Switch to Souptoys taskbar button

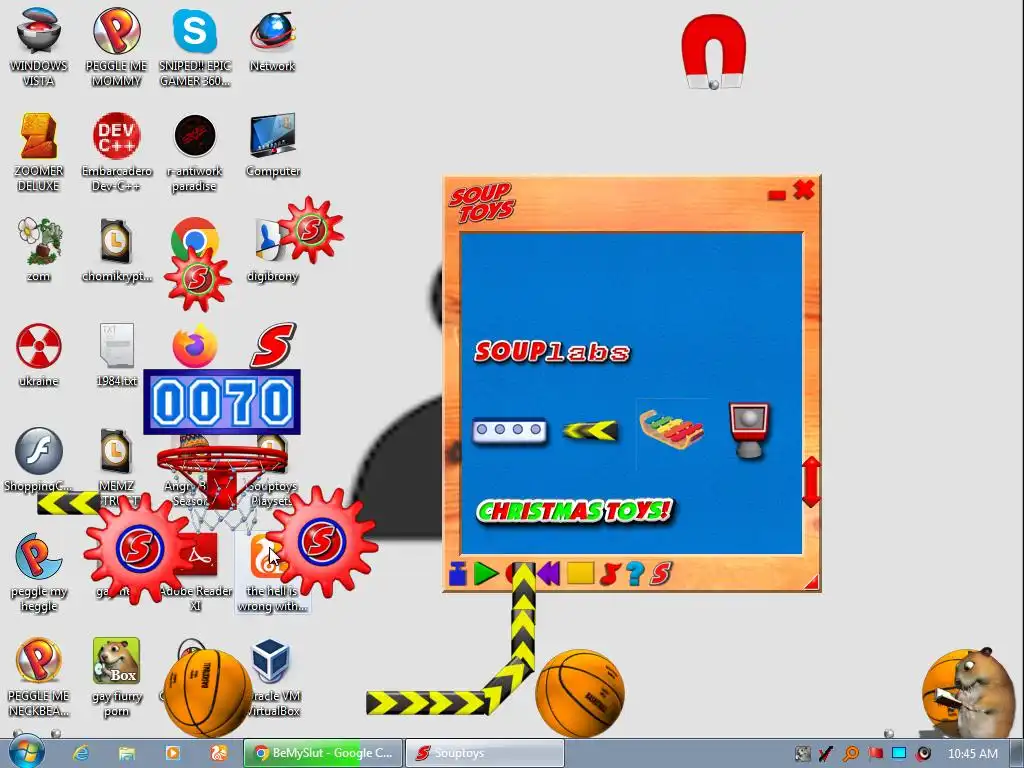pyautogui.click(x=485, y=753)
